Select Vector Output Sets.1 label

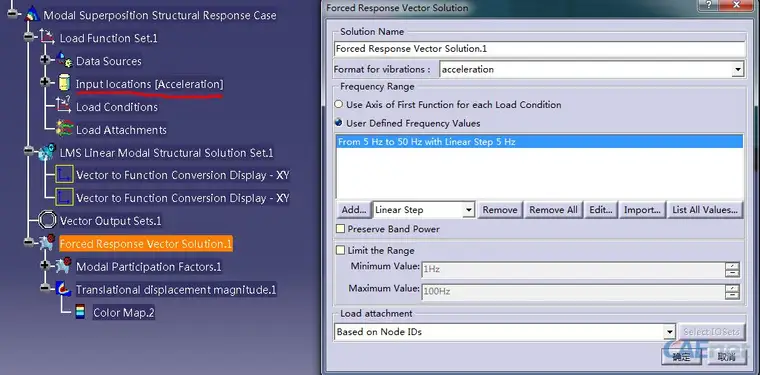pyautogui.click(x=111, y=221)
